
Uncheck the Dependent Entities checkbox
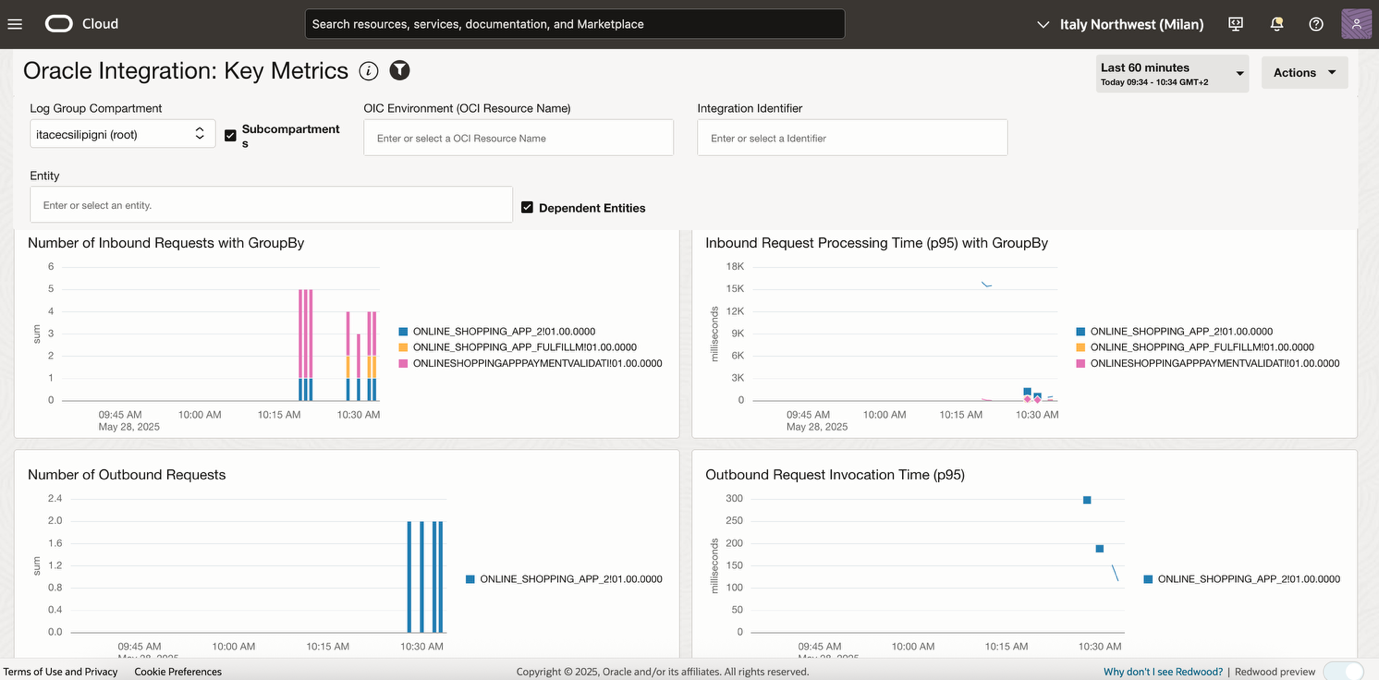[527, 207]
